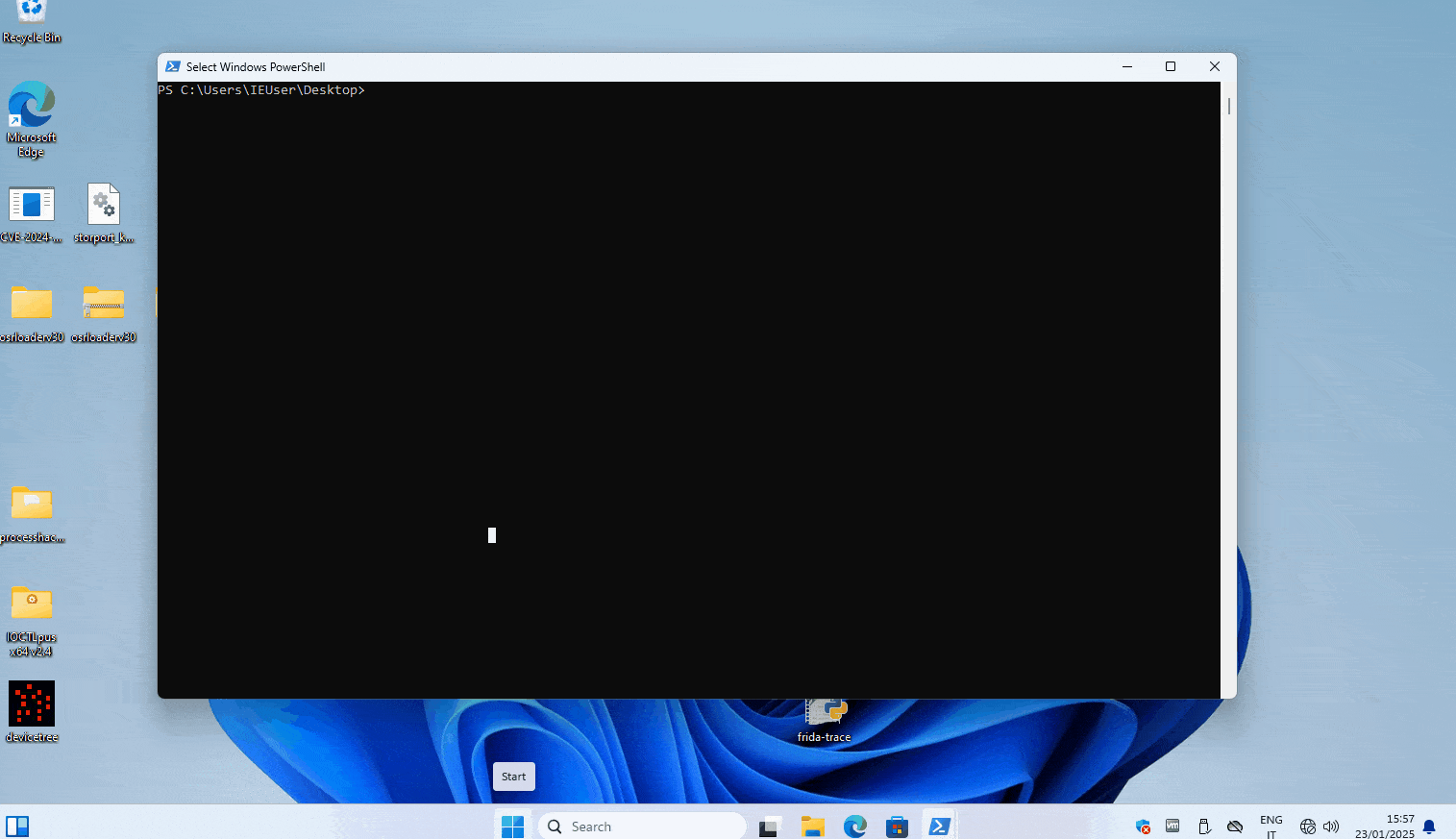Screen dimensions: 1456x839
Task: Open the Start menu
Action: point(512,827)
